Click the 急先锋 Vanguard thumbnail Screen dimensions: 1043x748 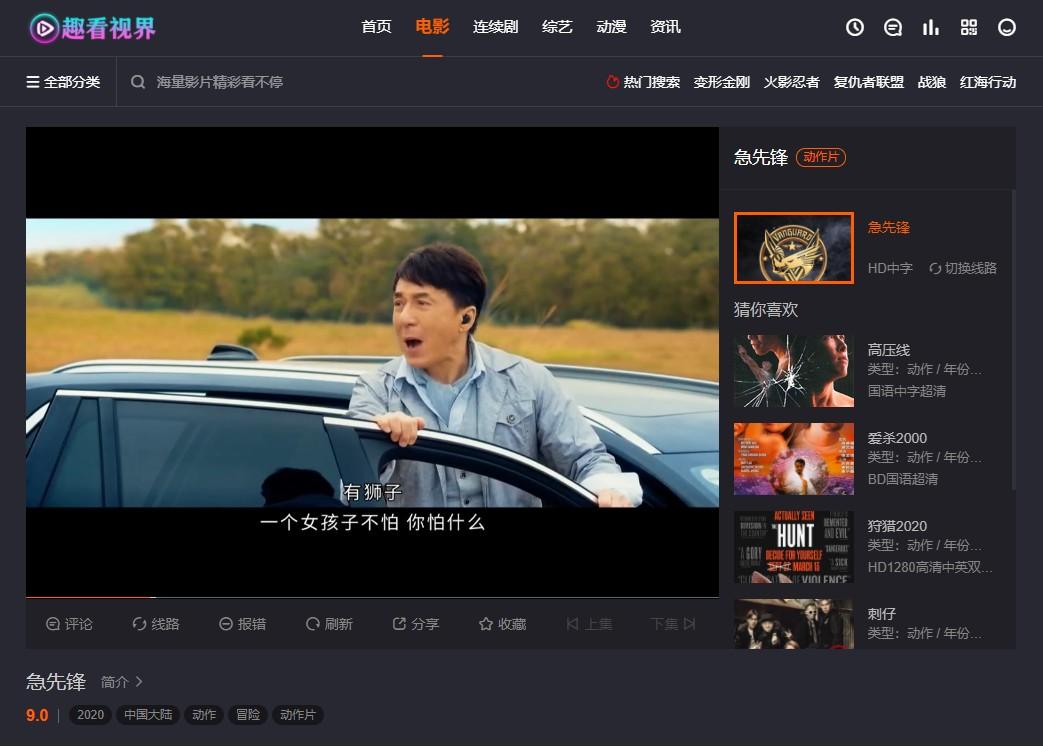tap(794, 248)
